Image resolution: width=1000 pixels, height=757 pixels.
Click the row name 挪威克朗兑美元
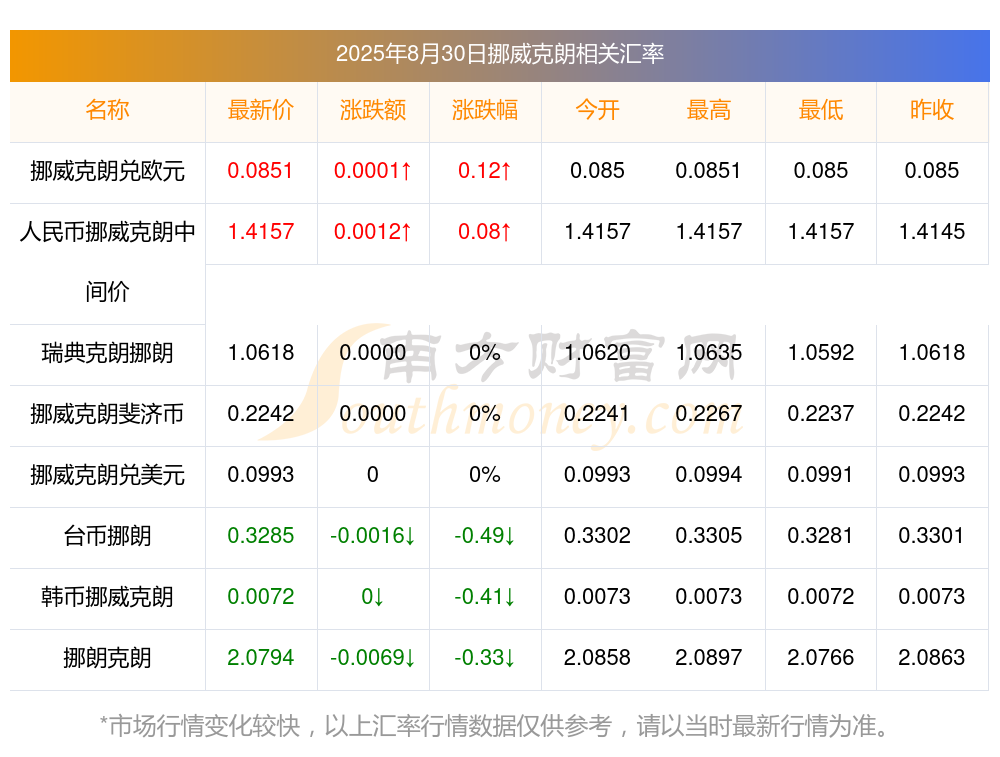tap(107, 475)
